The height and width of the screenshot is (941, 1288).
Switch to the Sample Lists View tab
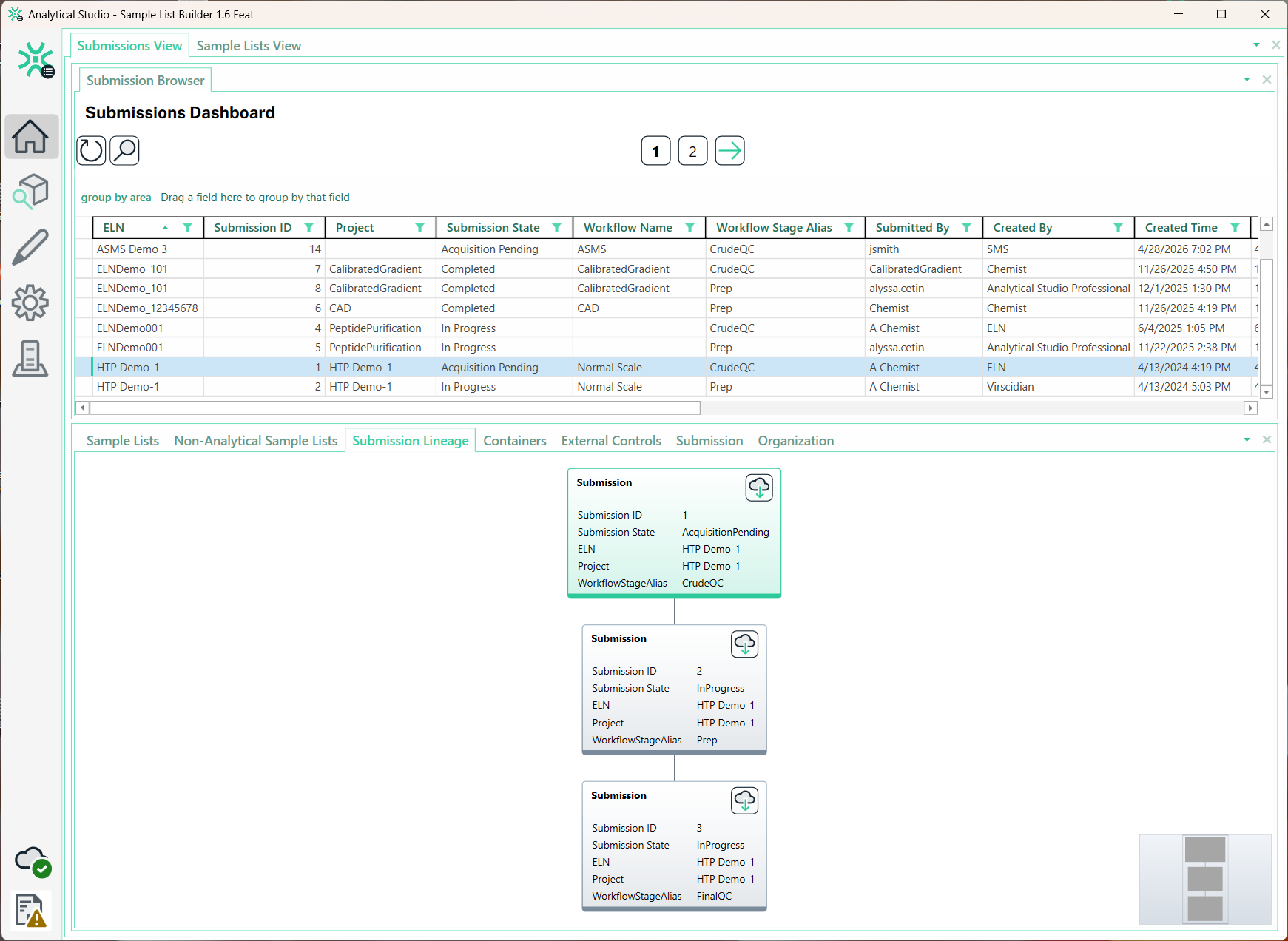(249, 46)
